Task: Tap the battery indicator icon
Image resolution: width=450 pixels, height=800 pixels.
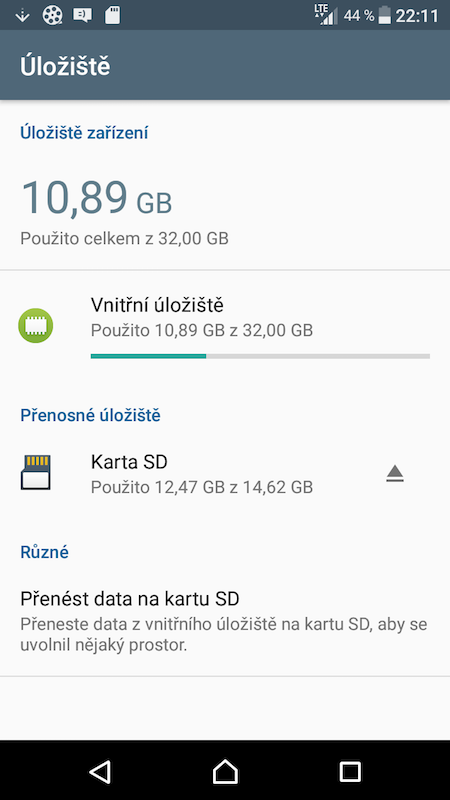Action: [x=385, y=15]
